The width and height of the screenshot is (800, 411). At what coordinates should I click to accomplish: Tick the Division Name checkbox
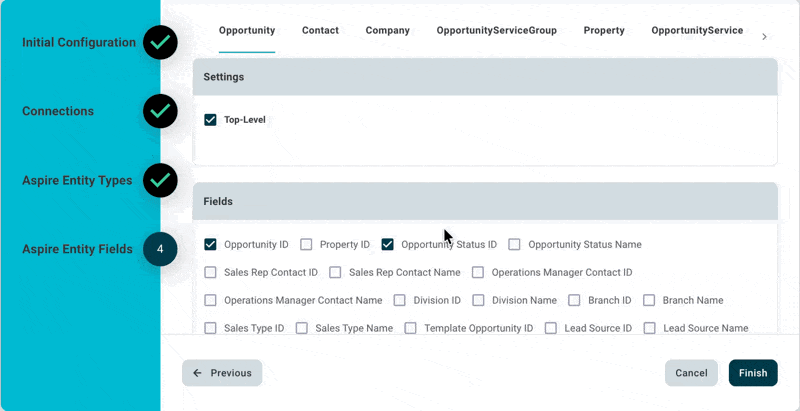(x=478, y=300)
